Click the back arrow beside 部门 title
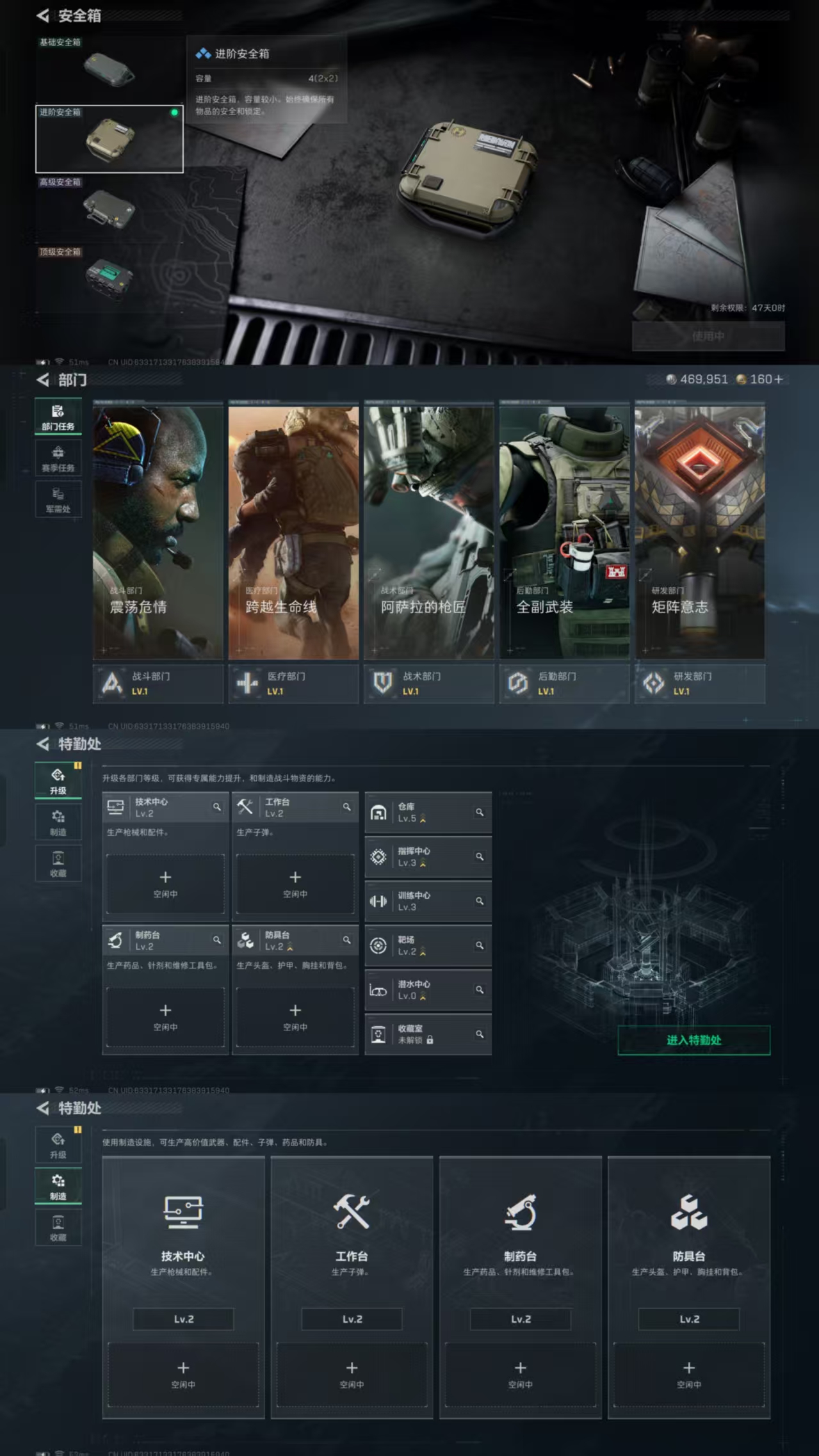This screenshot has width=819, height=1456. (x=43, y=380)
